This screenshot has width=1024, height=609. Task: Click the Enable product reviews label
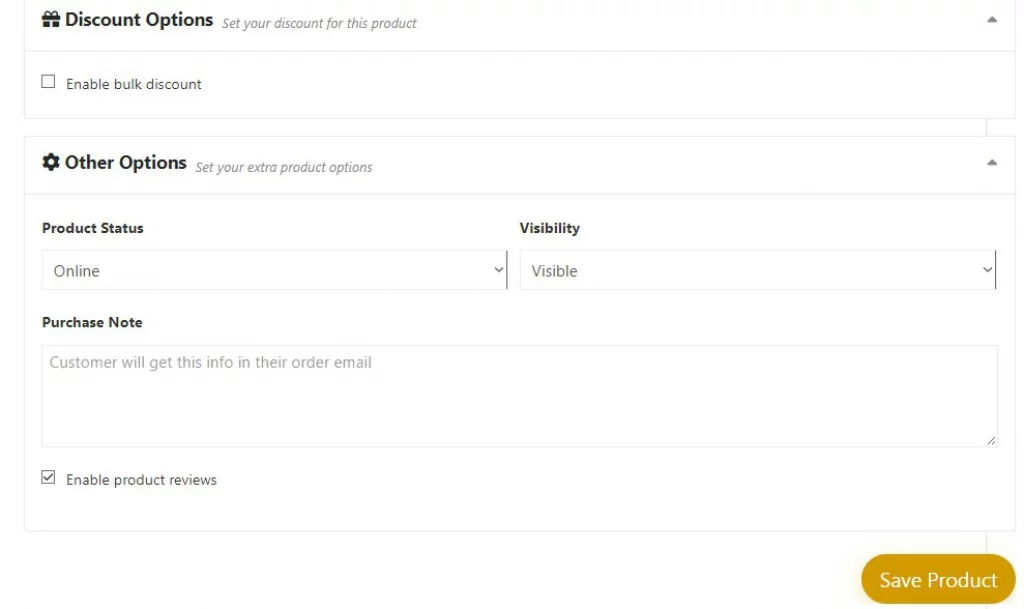(141, 480)
